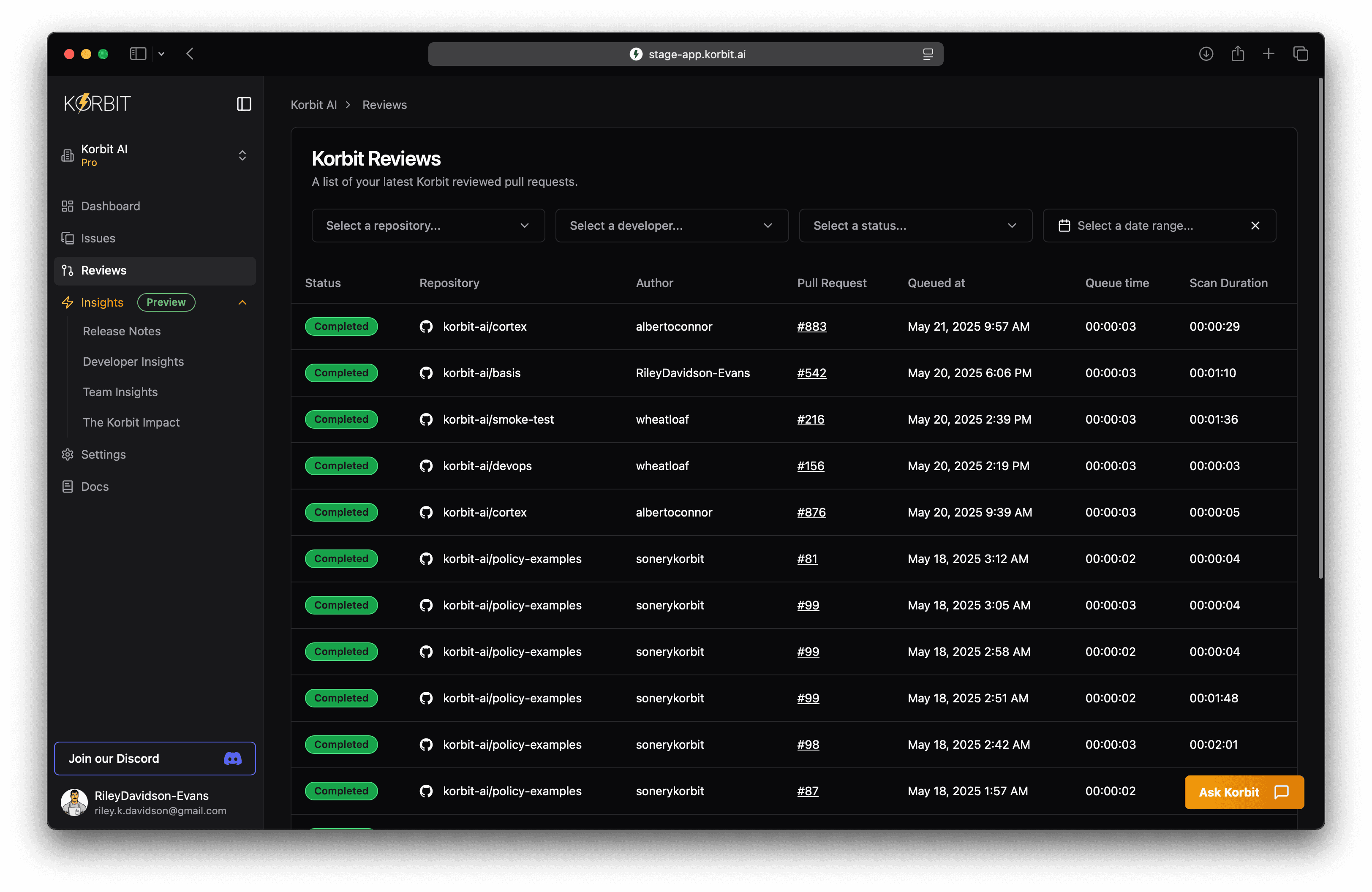Click the Join our Discord button
Viewport: 1372px width, 892px height.
(x=155, y=758)
